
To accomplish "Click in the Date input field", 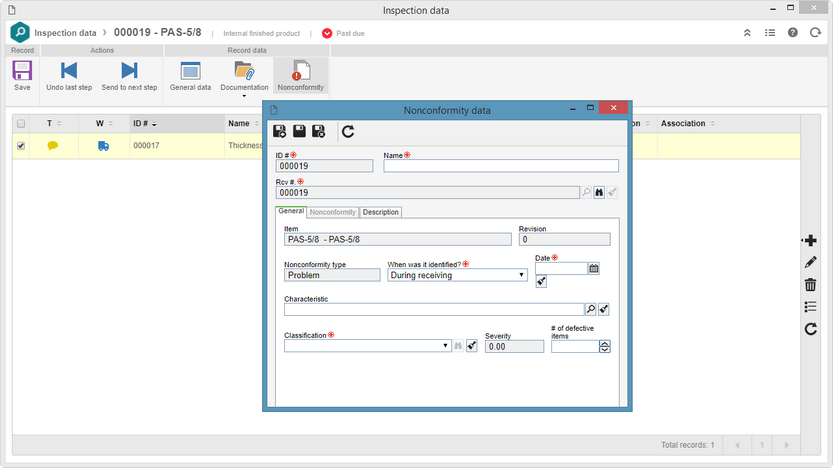I will [561, 268].
